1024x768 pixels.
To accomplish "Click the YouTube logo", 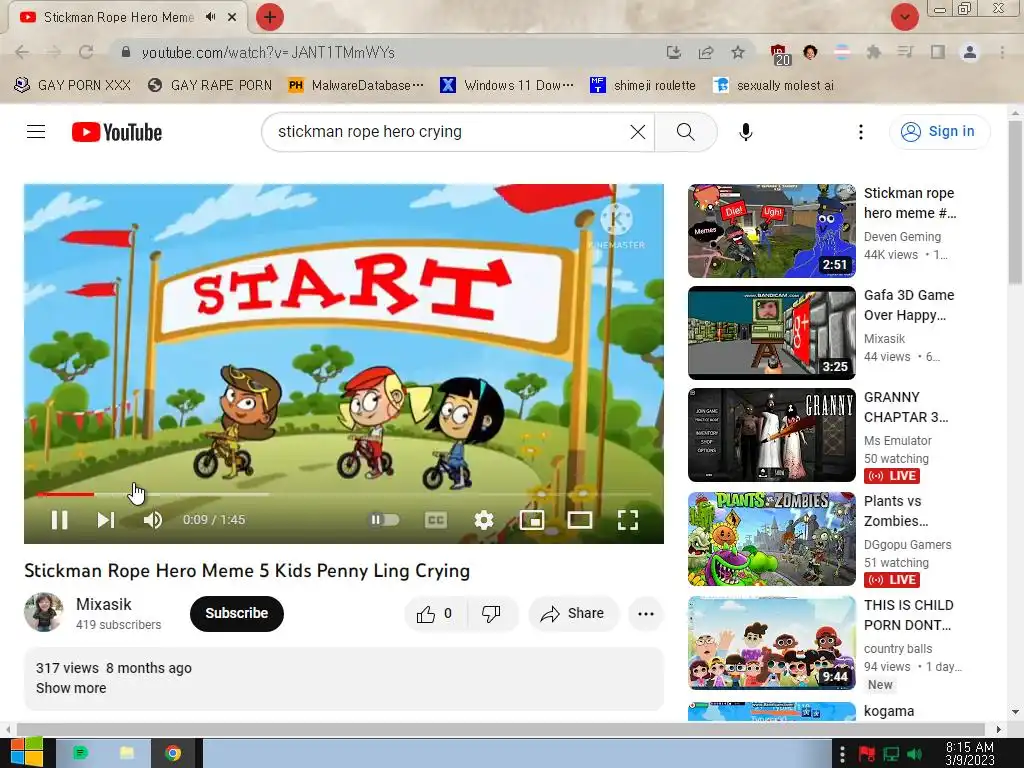I will click(117, 132).
